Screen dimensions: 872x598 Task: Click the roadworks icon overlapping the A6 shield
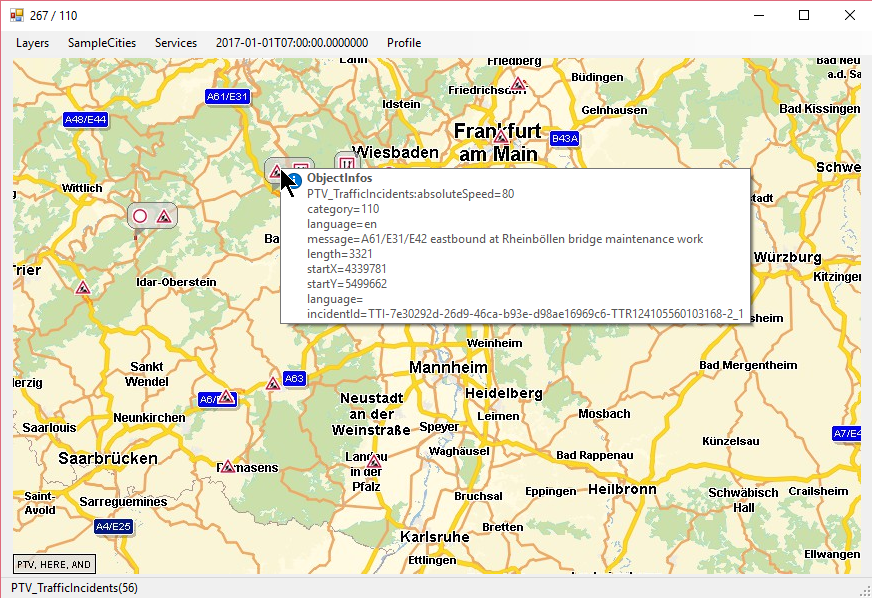(x=226, y=398)
